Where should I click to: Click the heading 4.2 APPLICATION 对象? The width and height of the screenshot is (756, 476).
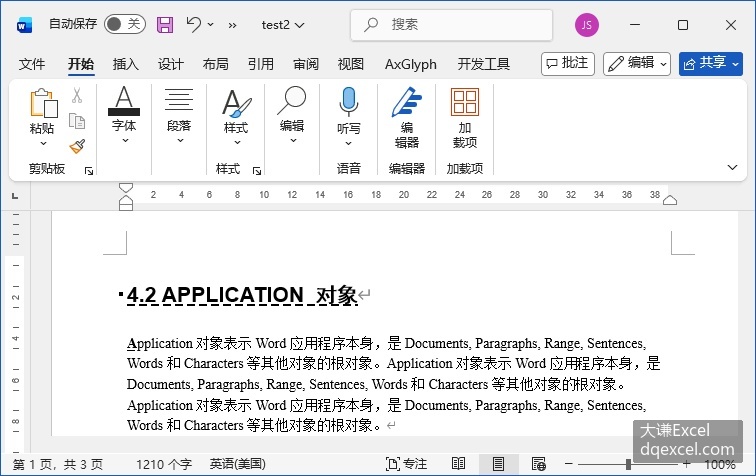[243, 295]
